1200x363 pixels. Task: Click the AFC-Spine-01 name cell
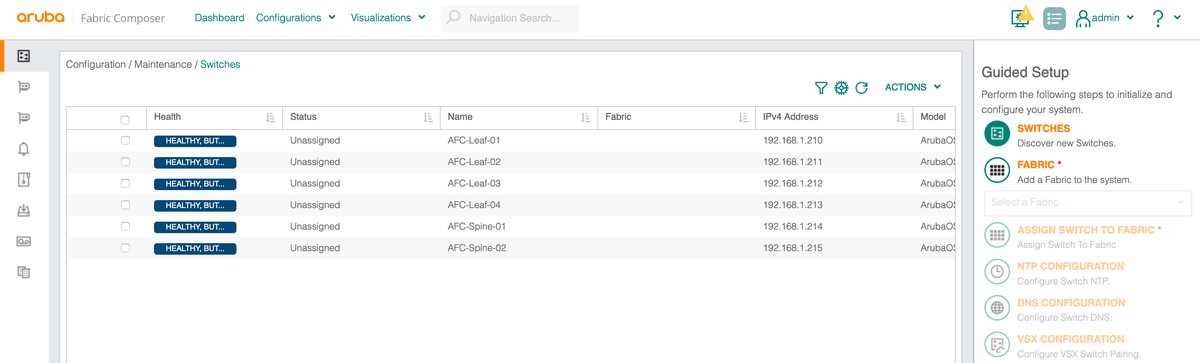(477, 226)
